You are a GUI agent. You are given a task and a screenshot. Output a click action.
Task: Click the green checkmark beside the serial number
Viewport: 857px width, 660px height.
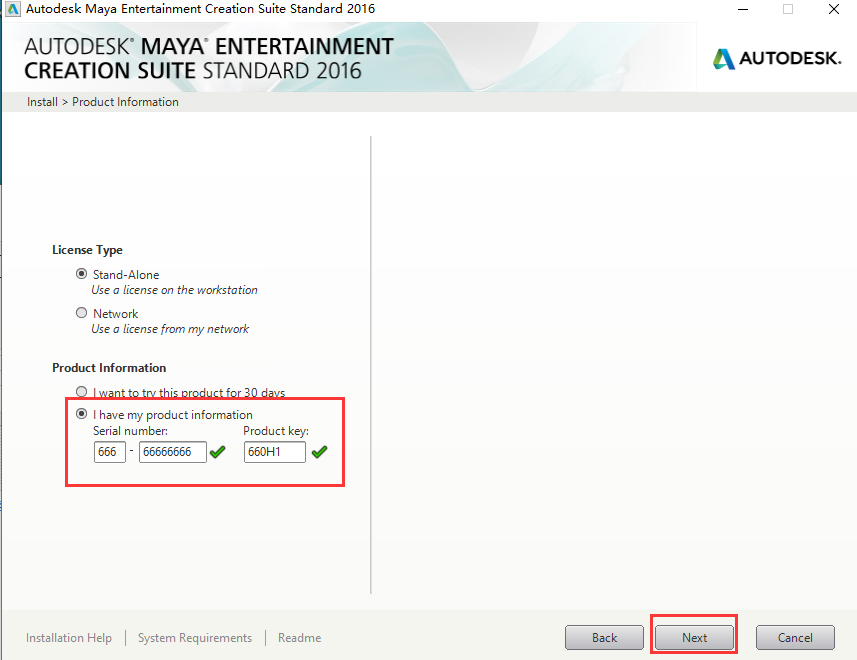pyautogui.click(x=218, y=452)
